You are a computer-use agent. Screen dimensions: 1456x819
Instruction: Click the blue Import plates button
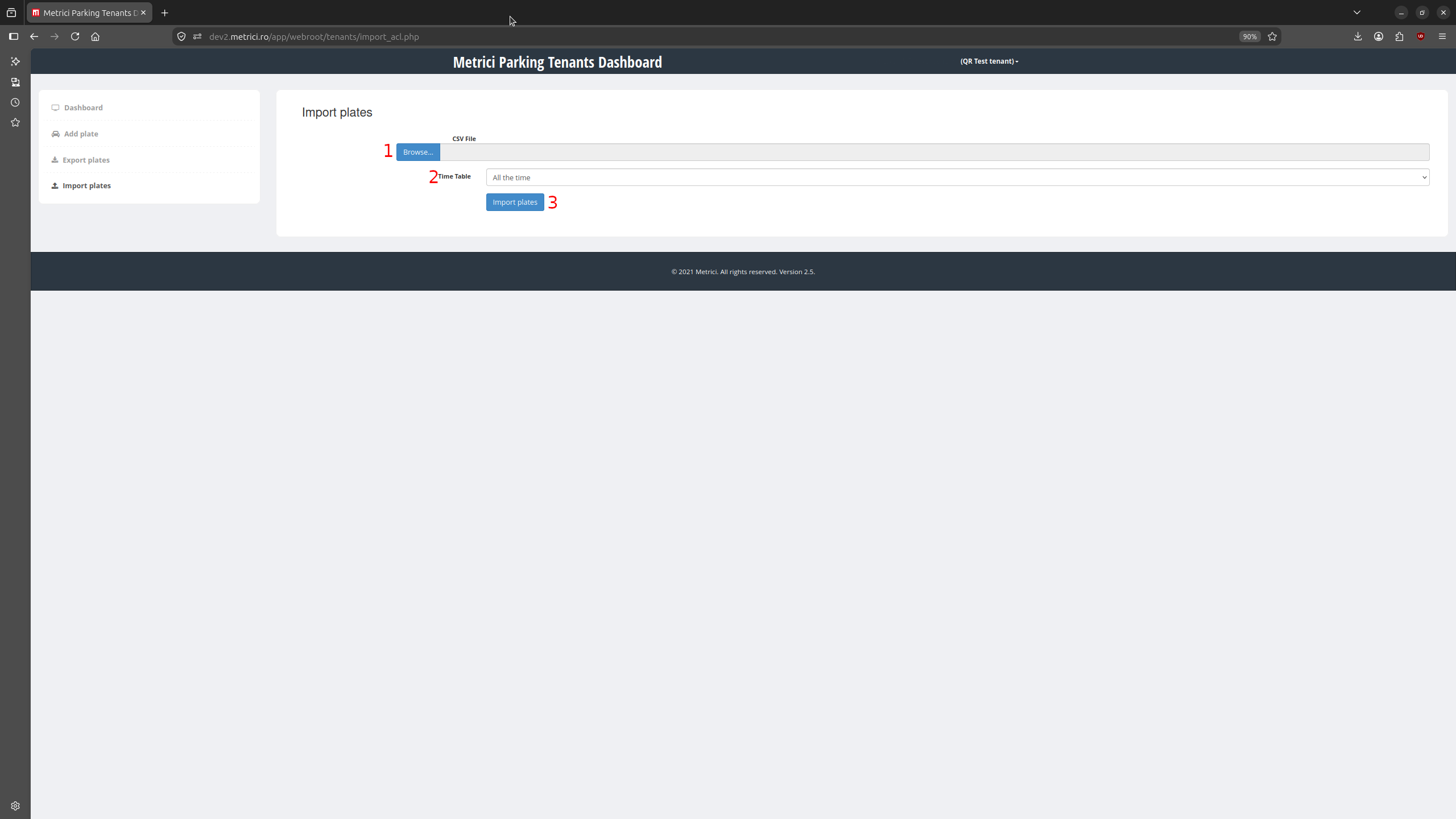point(515,202)
